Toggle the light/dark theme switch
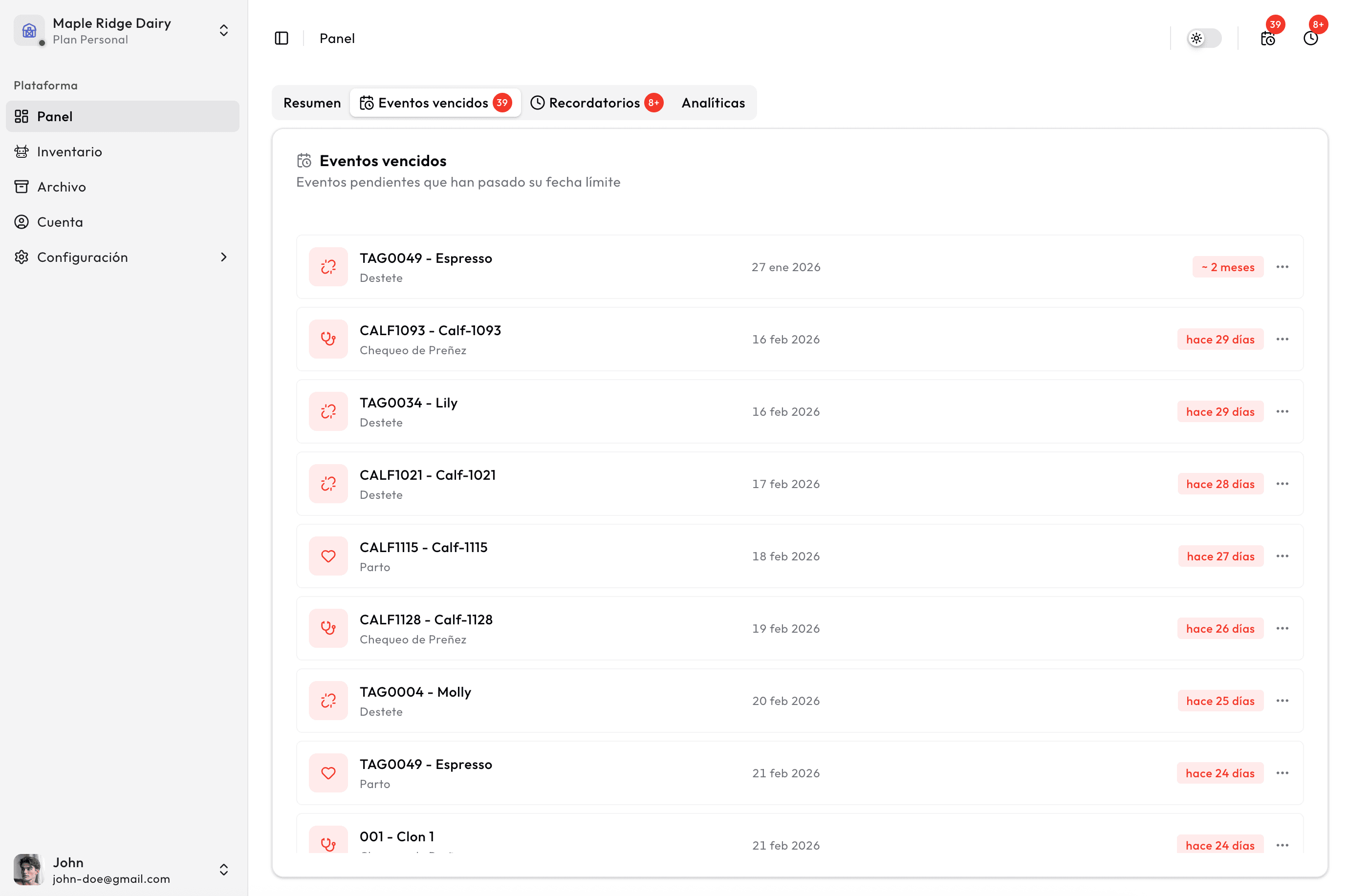Viewport: 1348px width, 896px height. point(1204,38)
